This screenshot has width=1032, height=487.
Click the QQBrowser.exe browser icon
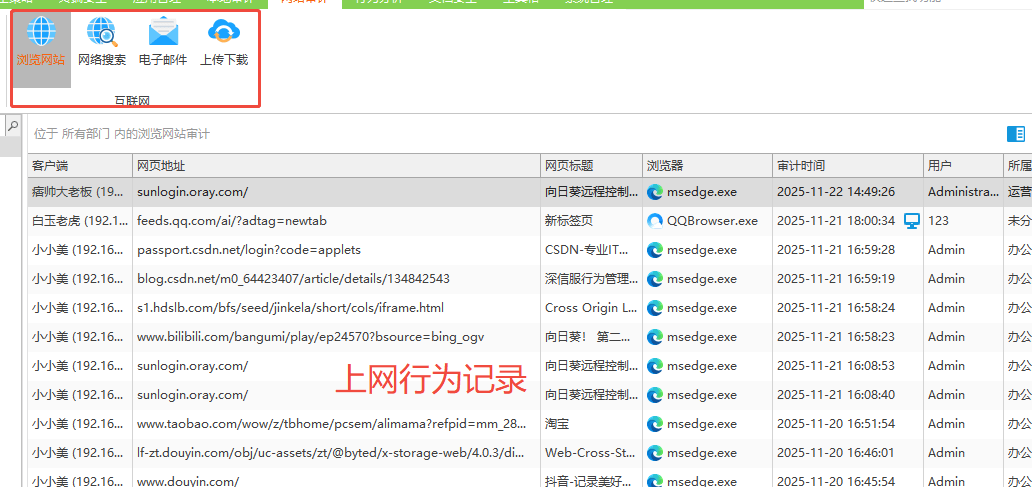655,221
